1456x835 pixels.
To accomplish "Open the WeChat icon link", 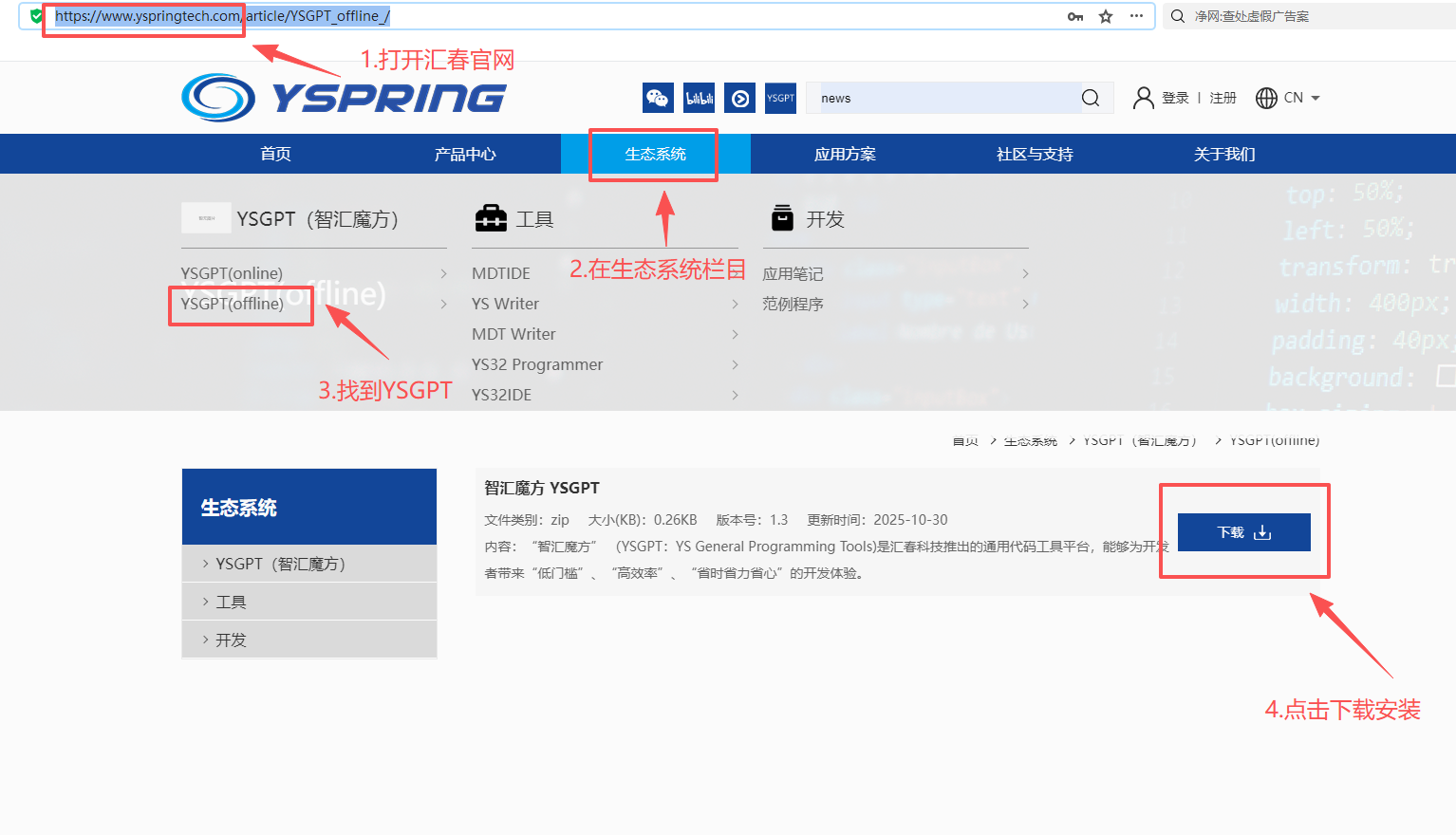I will click(658, 98).
